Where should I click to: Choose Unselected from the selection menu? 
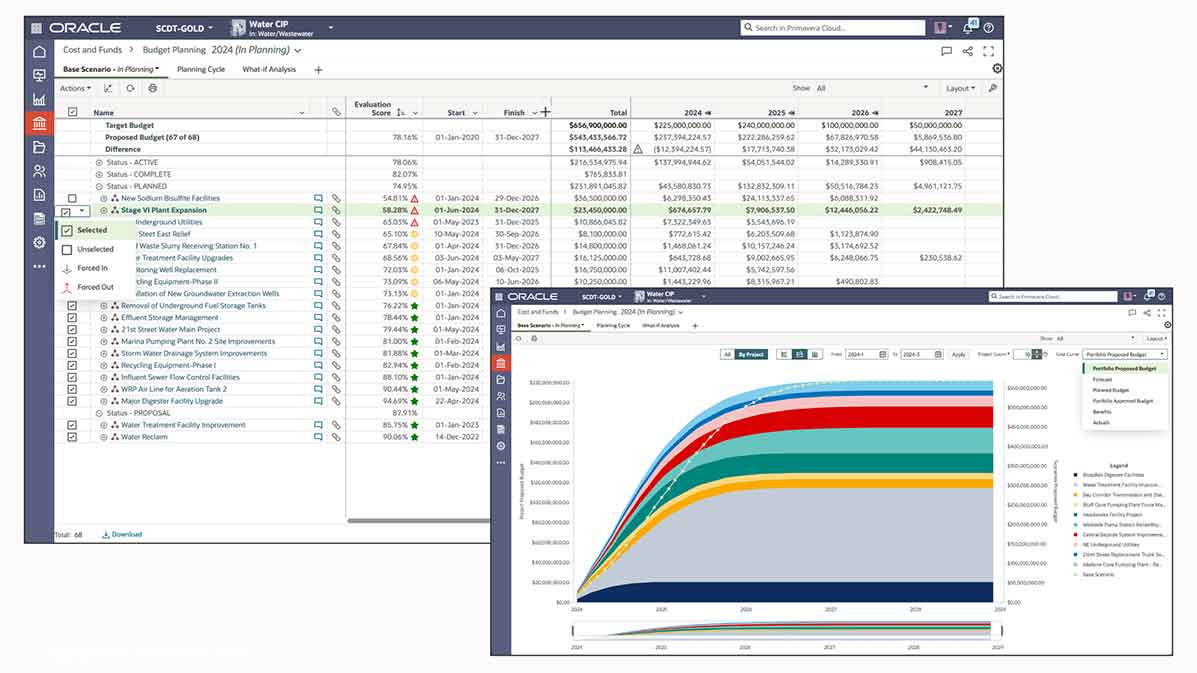click(x=95, y=249)
